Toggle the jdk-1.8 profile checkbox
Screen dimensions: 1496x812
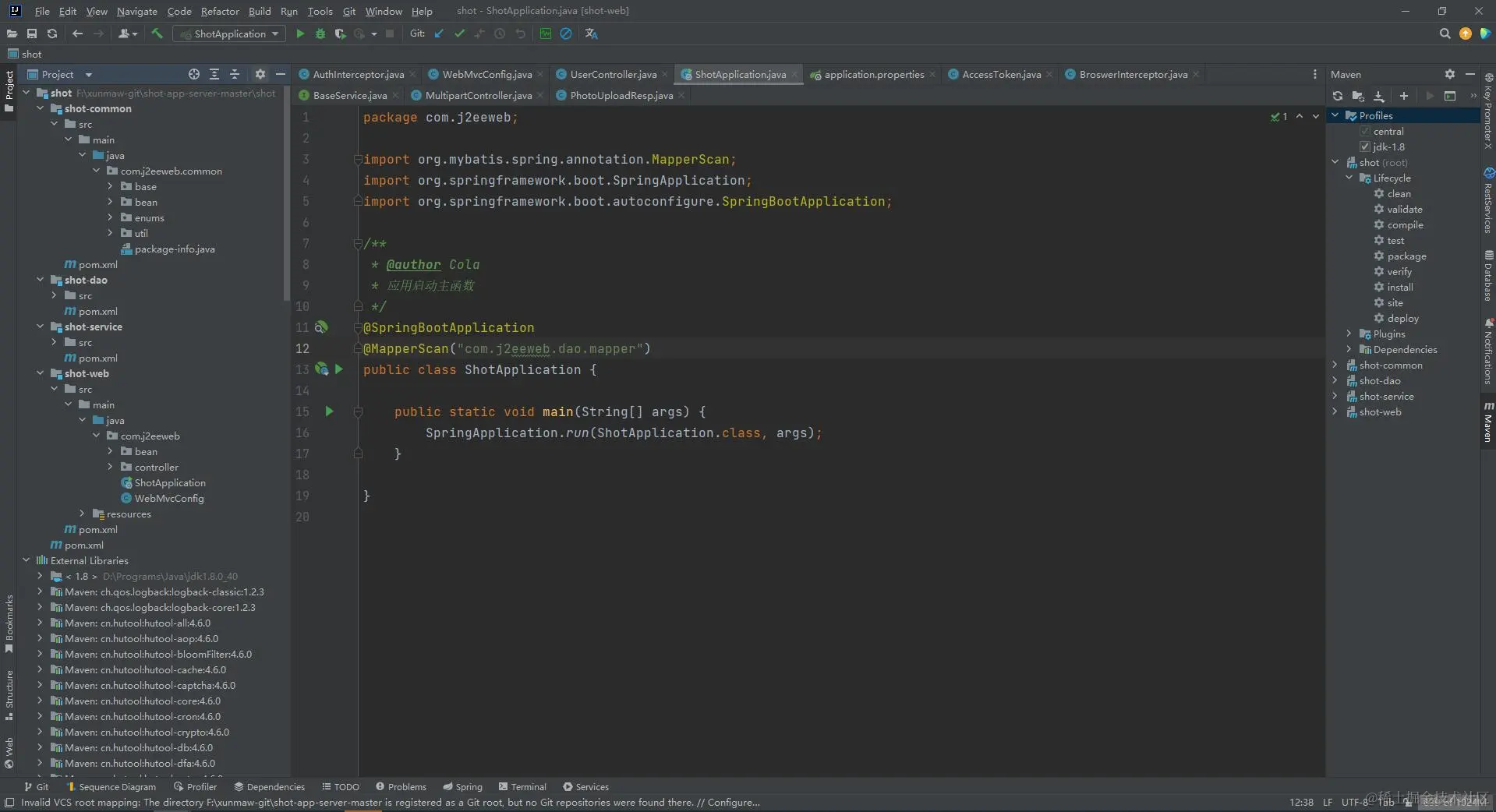click(x=1365, y=147)
